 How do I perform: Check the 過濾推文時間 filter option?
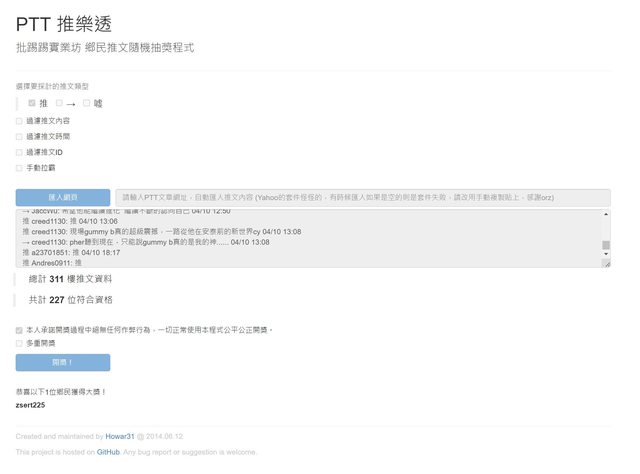[19, 136]
